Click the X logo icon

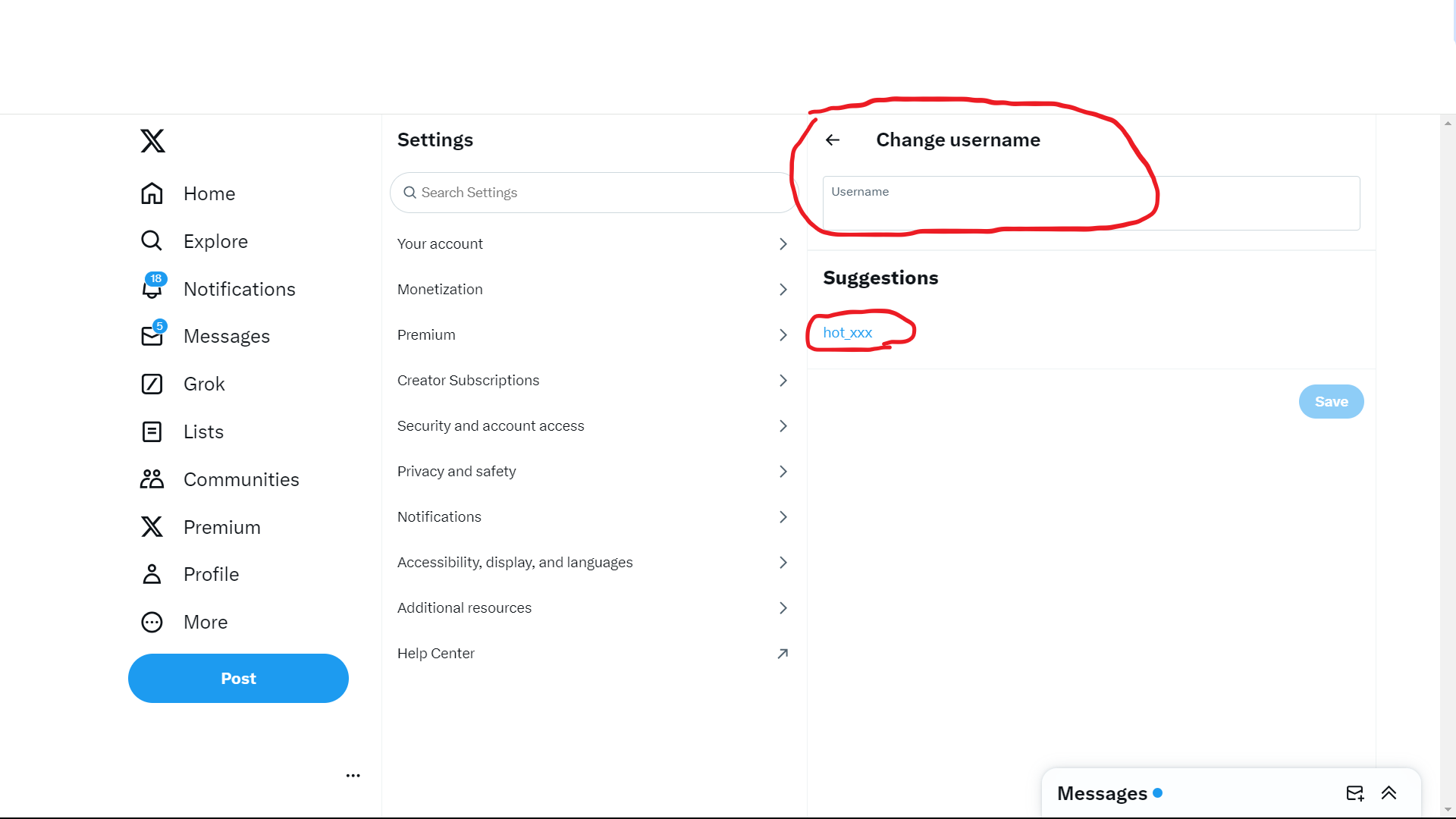(152, 141)
